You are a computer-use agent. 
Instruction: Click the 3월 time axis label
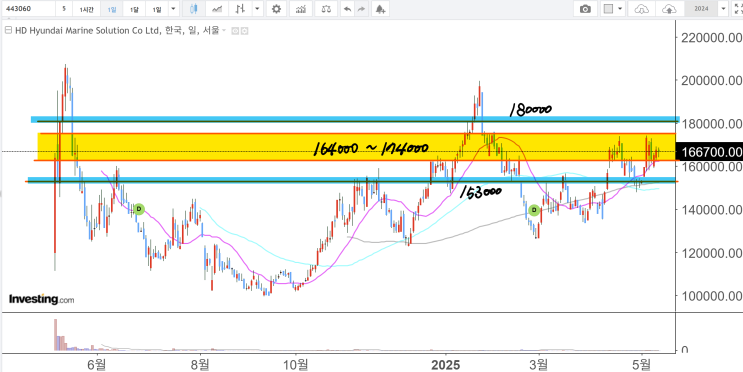pyautogui.click(x=539, y=365)
